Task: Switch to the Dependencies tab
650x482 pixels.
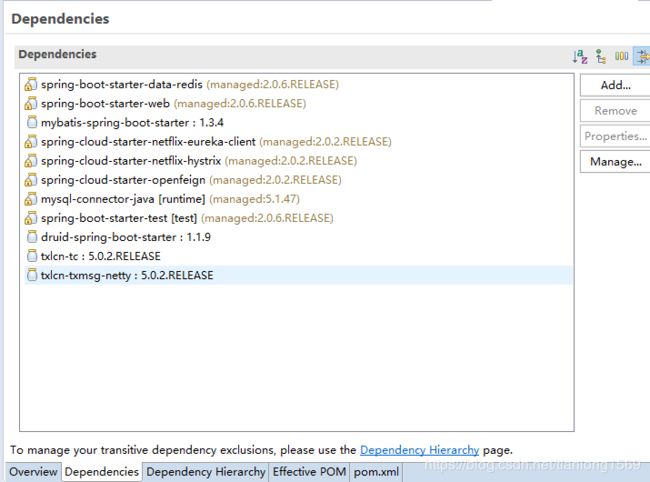Action: click(x=102, y=472)
